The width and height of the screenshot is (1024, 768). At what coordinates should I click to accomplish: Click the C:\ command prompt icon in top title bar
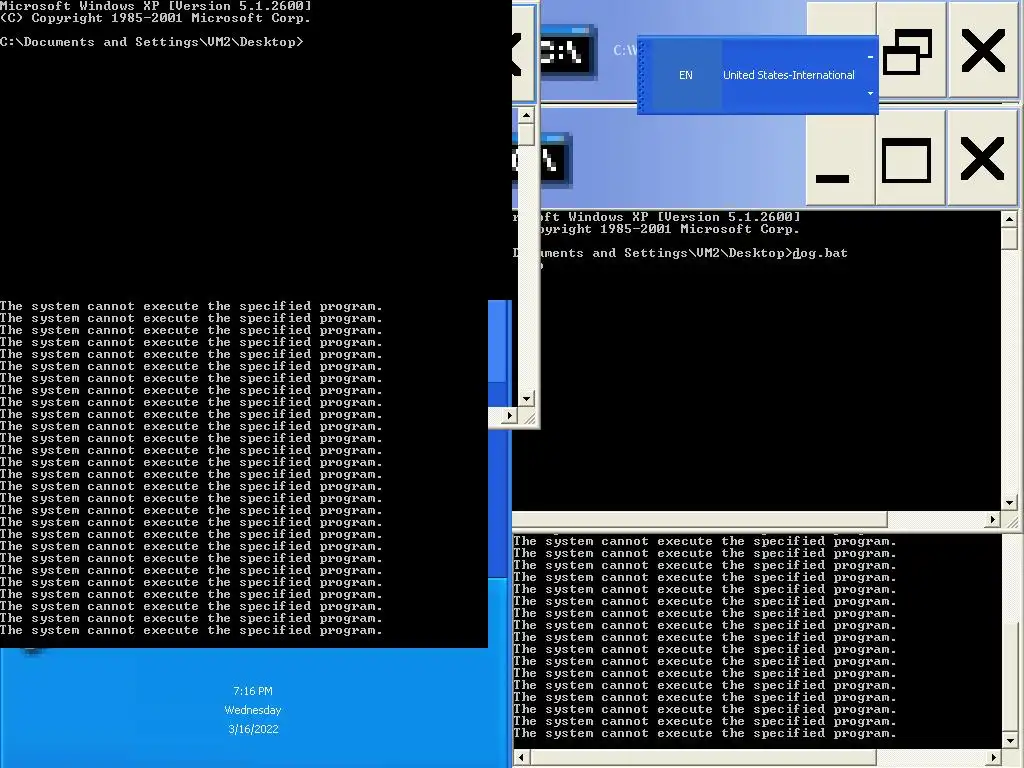pyautogui.click(x=566, y=52)
